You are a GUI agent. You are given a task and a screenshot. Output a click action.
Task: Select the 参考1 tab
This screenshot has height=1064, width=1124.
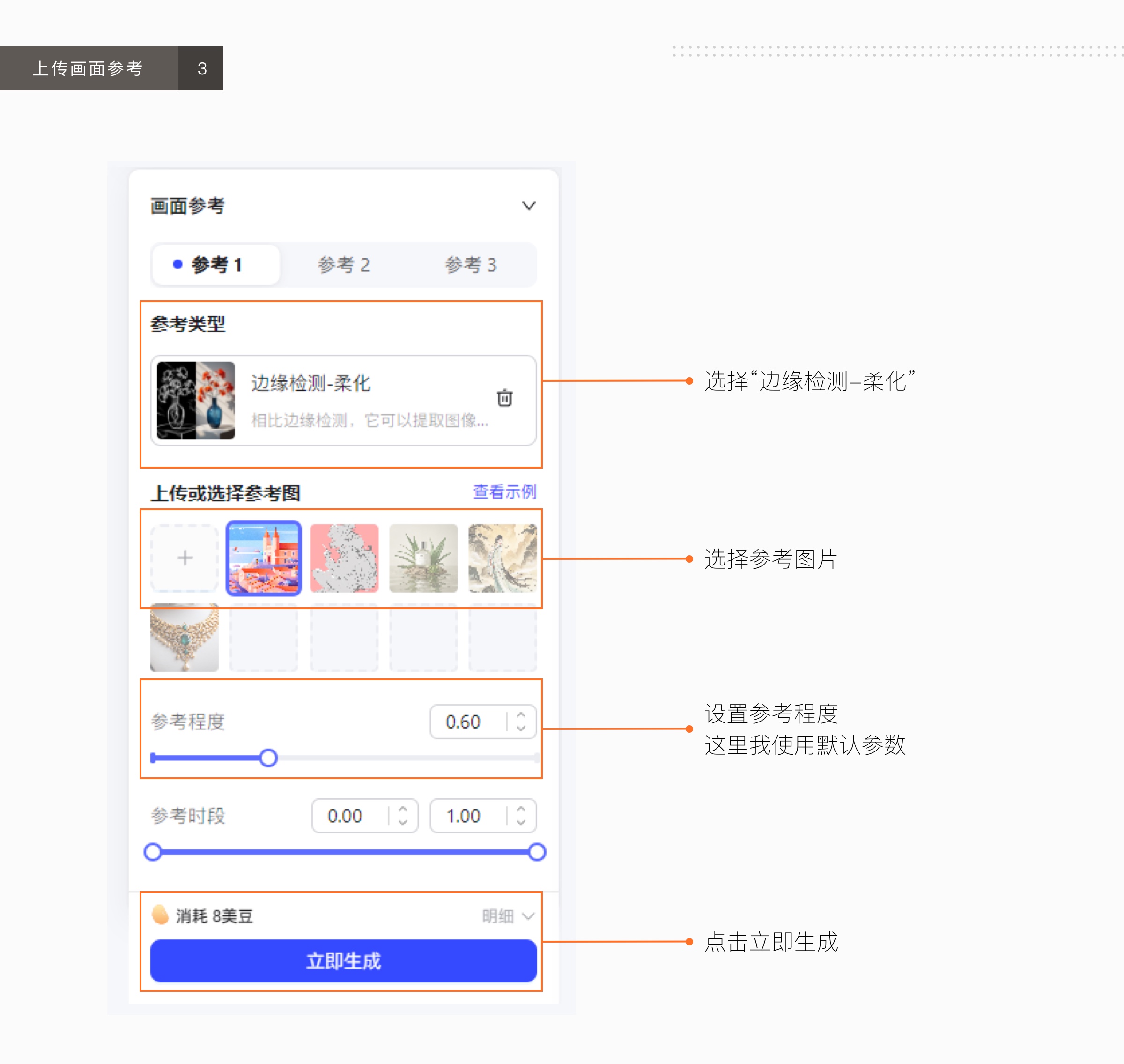click(x=215, y=264)
